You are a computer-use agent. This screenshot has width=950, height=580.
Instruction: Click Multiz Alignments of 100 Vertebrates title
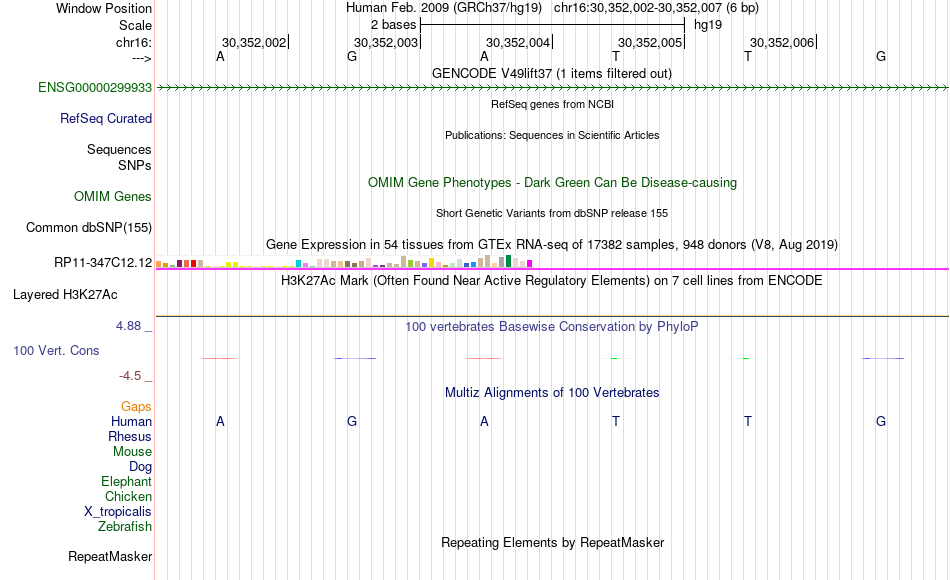pos(552,392)
